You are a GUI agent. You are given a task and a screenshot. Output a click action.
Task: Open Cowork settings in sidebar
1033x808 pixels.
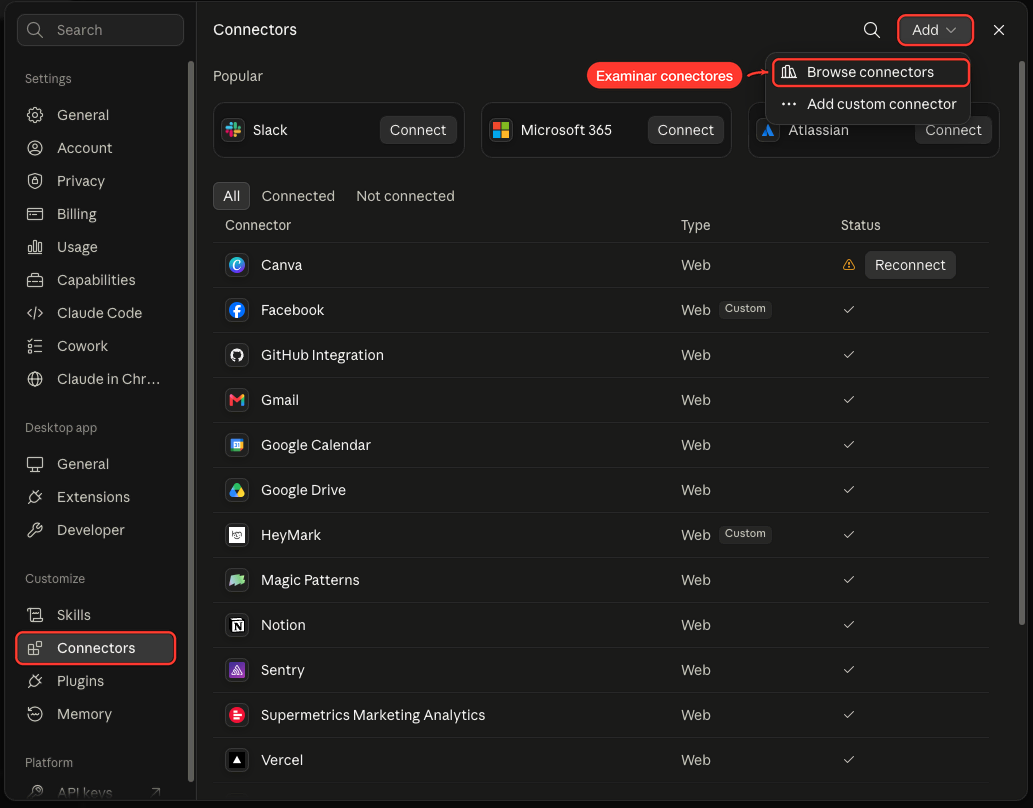click(x=96, y=346)
